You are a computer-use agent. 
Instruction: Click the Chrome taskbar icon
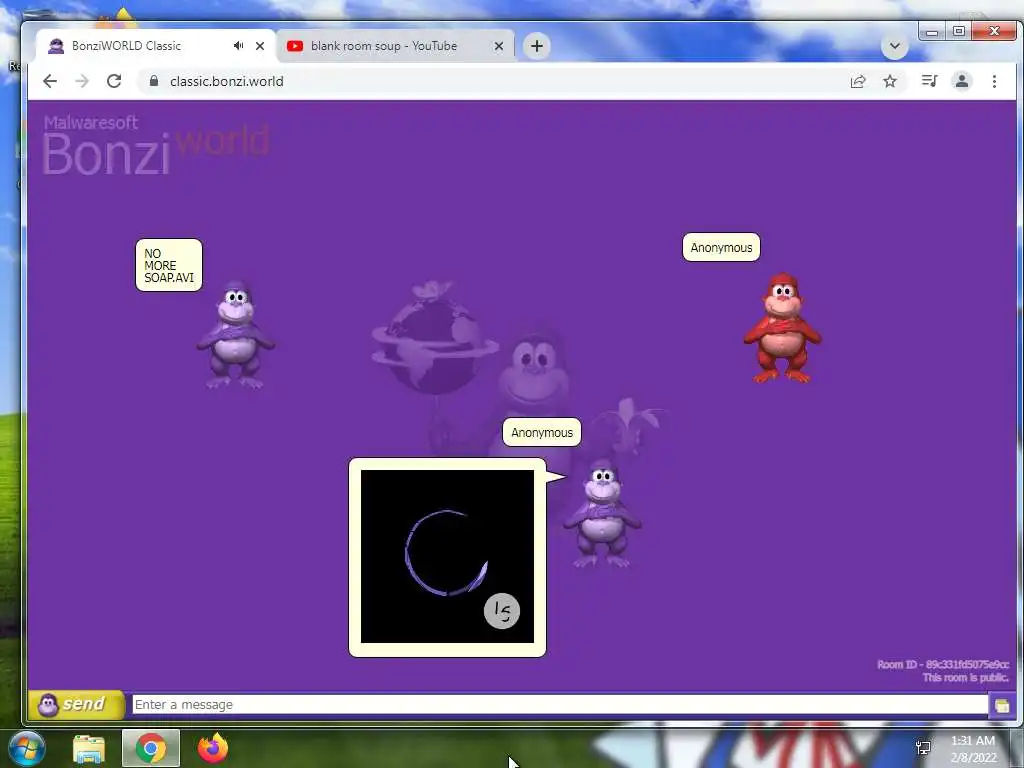tap(151, 748)
